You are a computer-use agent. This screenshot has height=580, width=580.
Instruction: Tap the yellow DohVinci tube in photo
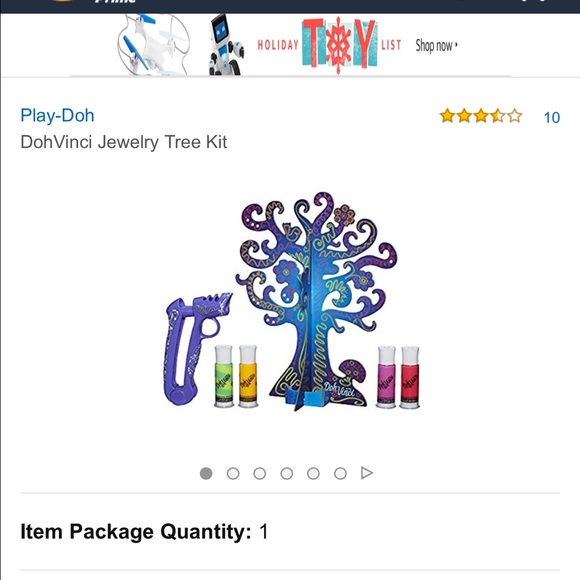(248, 376)
